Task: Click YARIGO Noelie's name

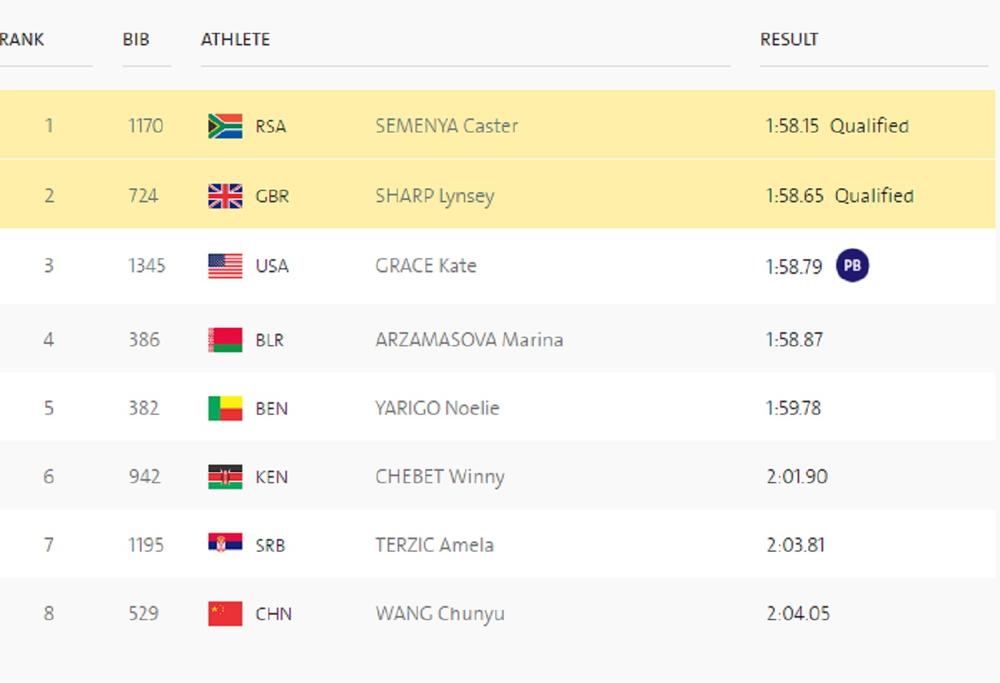Action: point(437,408)
